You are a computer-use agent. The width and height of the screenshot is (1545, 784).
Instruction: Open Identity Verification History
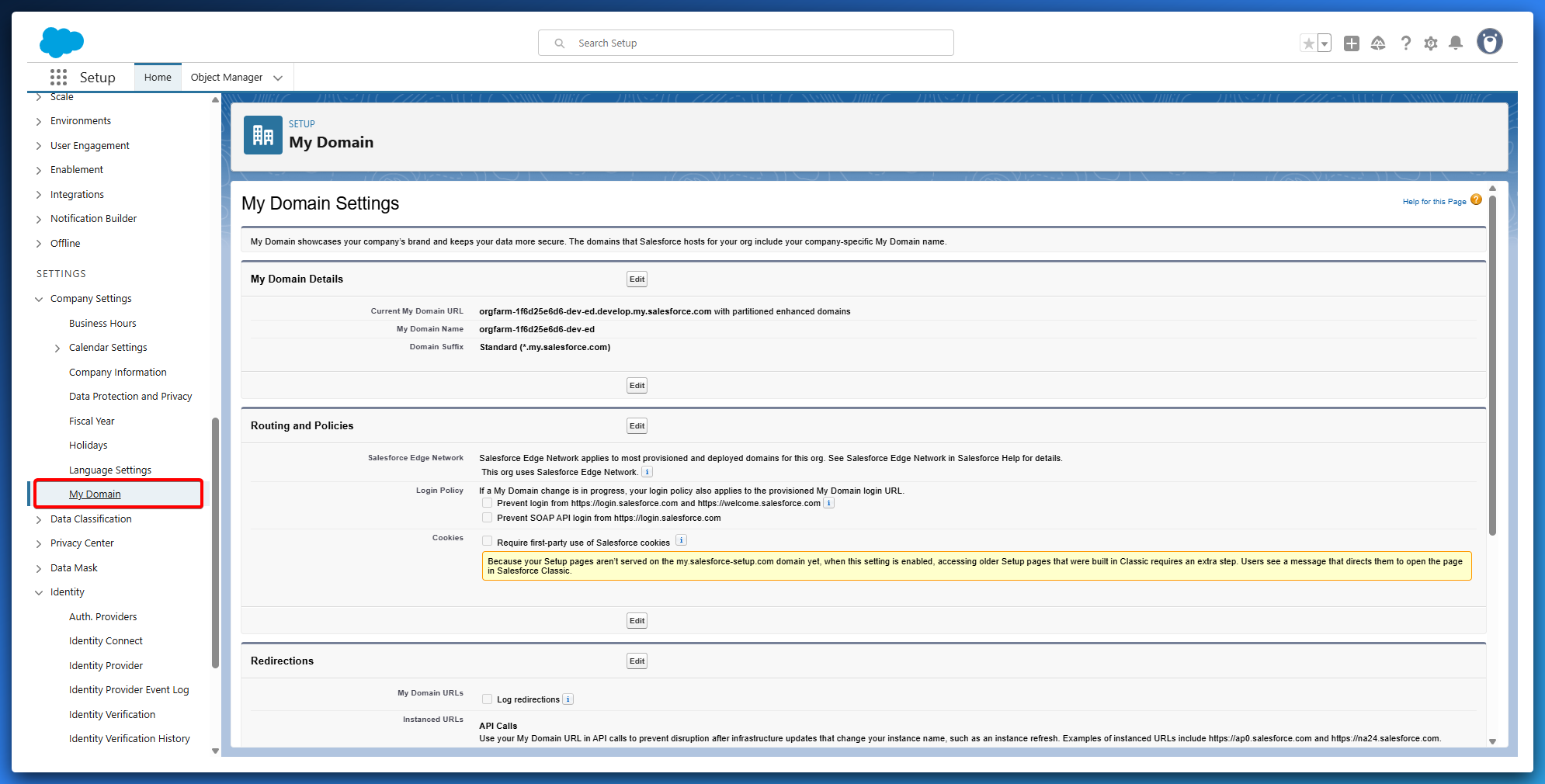pyautogui.click(x=130, y=738)
